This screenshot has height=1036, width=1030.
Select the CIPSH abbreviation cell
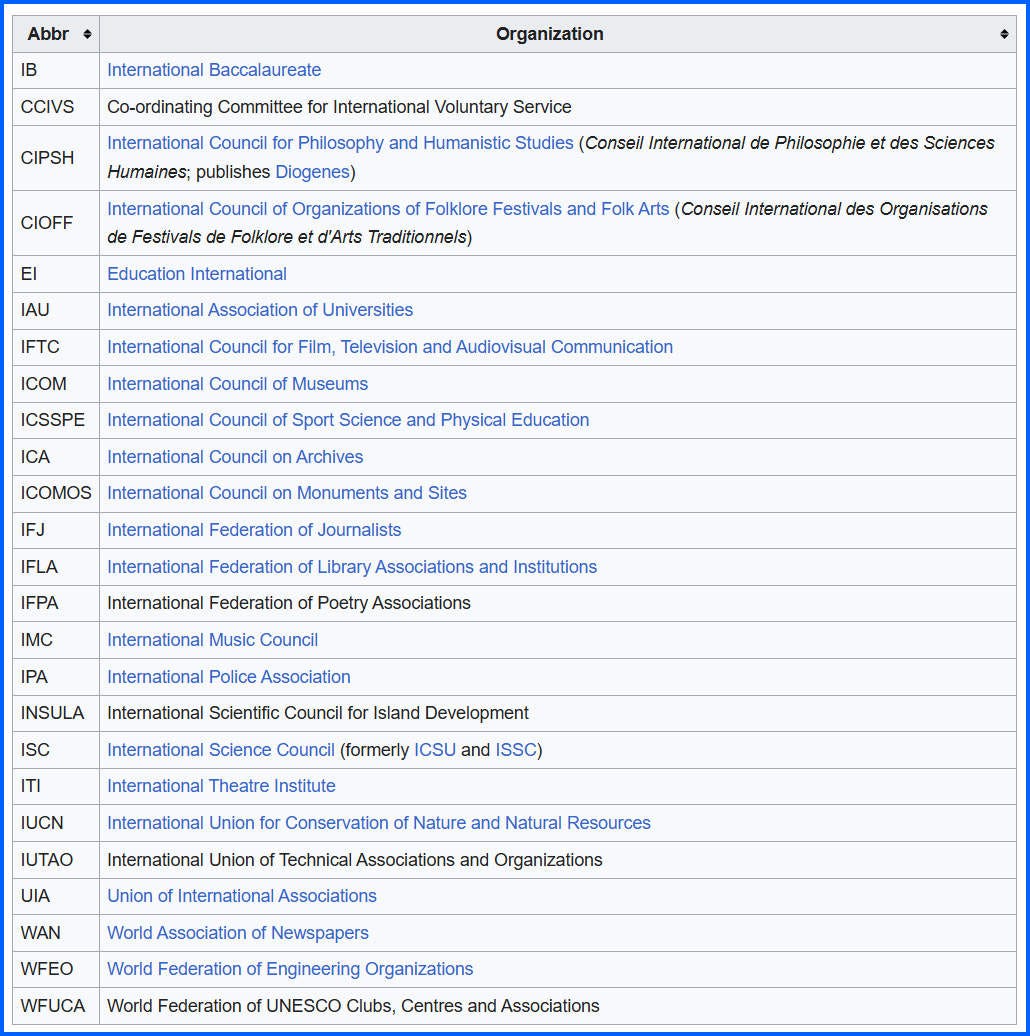55,158
